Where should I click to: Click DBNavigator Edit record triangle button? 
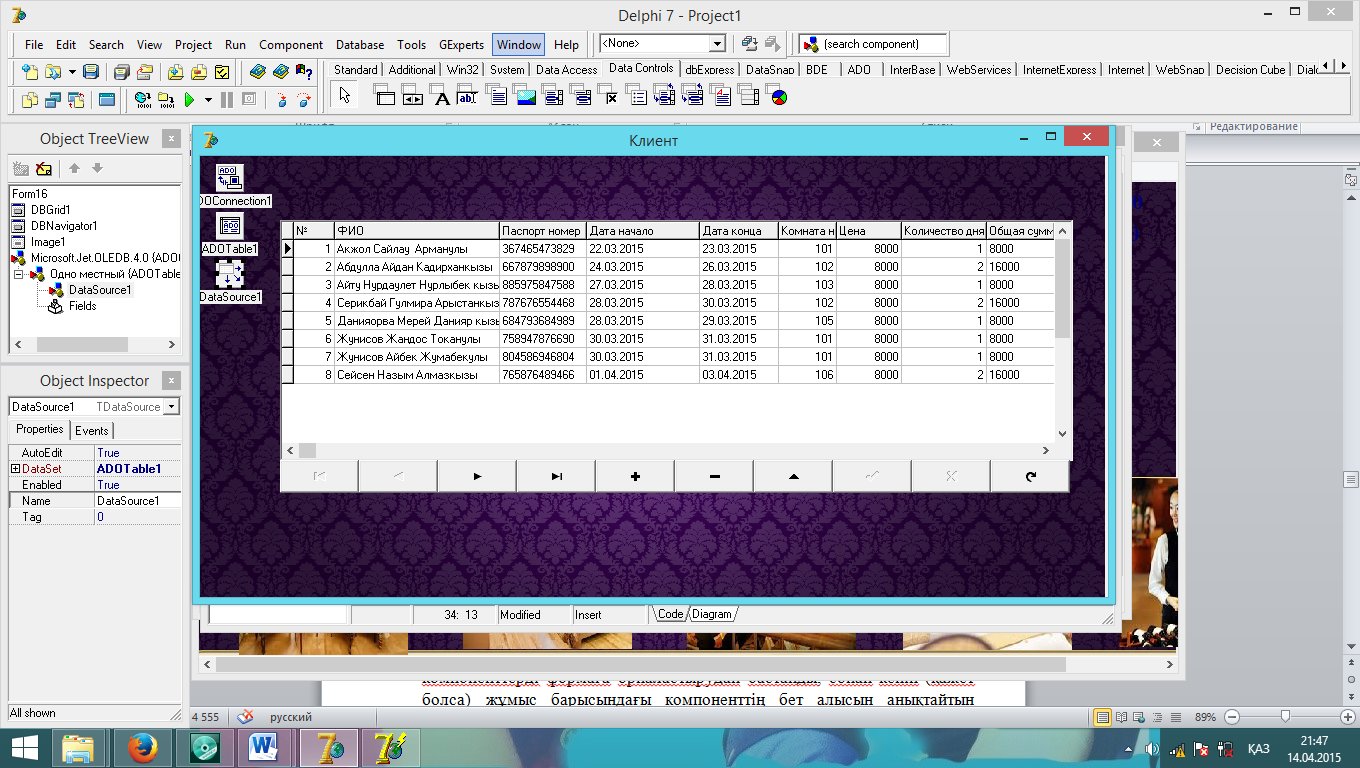pos(793,476)
